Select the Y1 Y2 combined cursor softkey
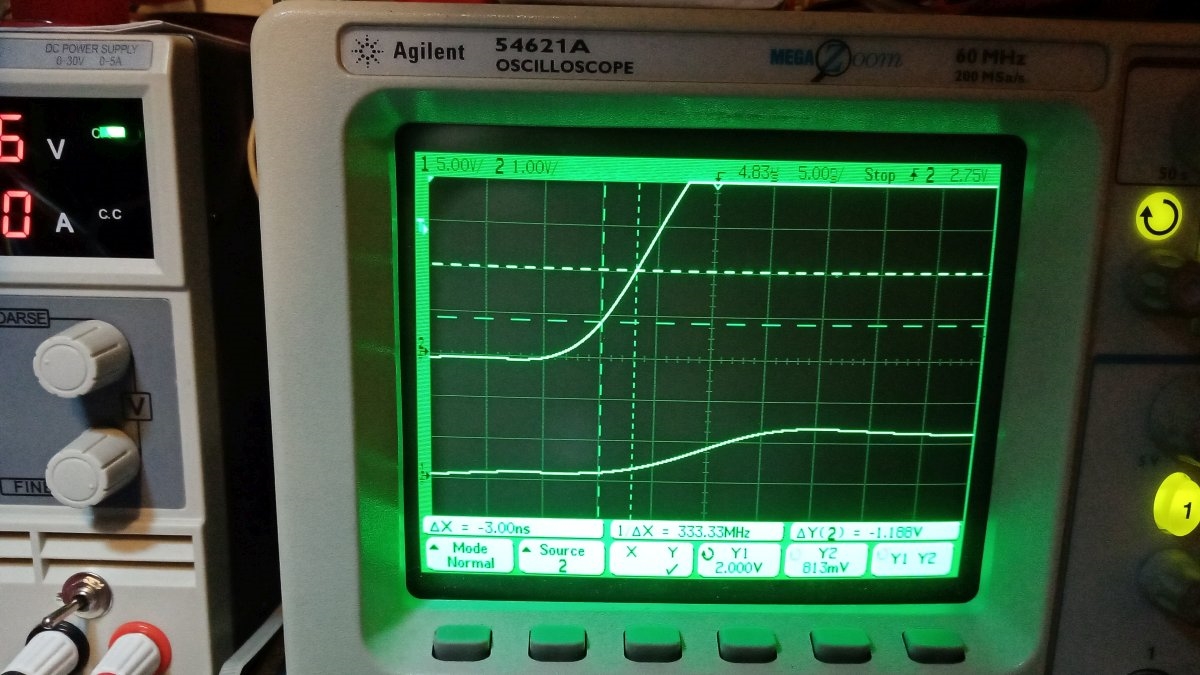Screen dimensions: 1200x675 tap(911, 559)
